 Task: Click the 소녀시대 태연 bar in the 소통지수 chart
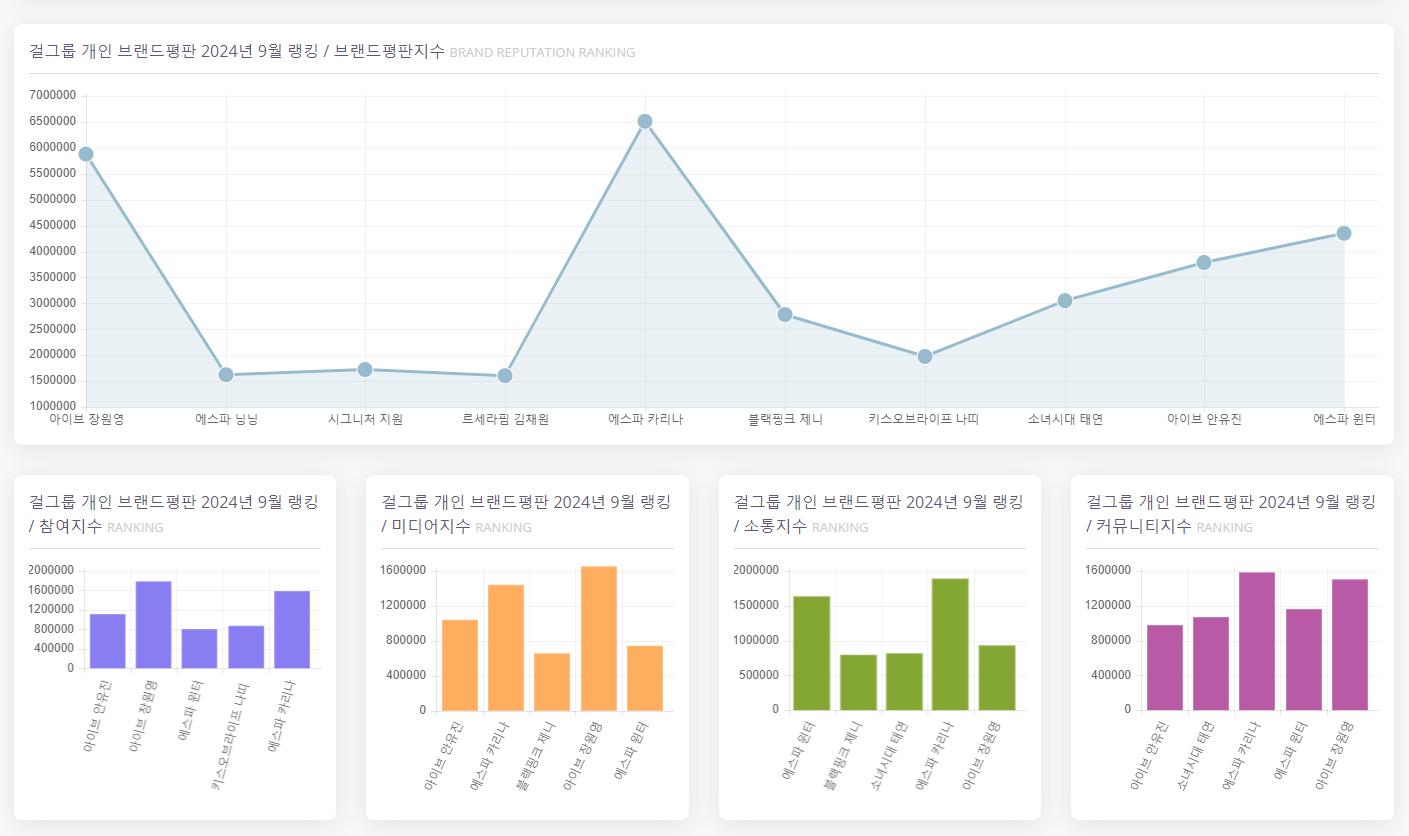[x=904, y=682]
